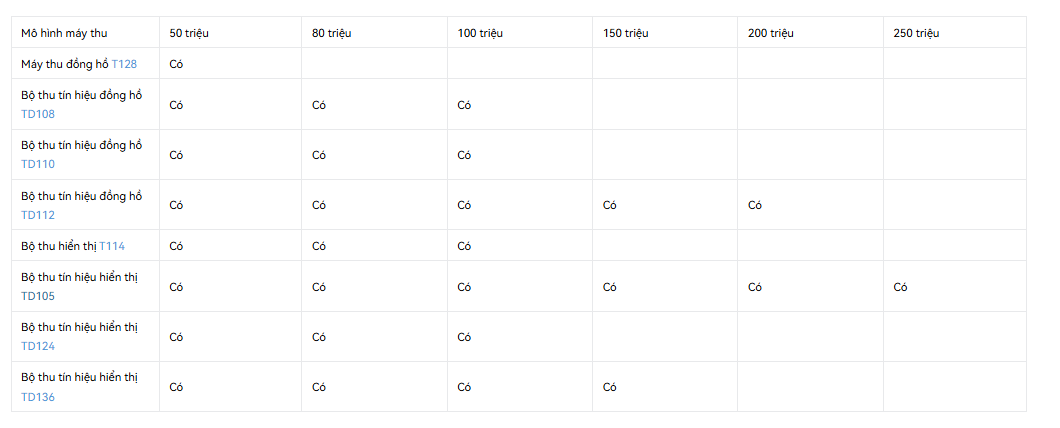Open the T114 display receiver link
1060x428 pixels.
(x=112, y=246)
